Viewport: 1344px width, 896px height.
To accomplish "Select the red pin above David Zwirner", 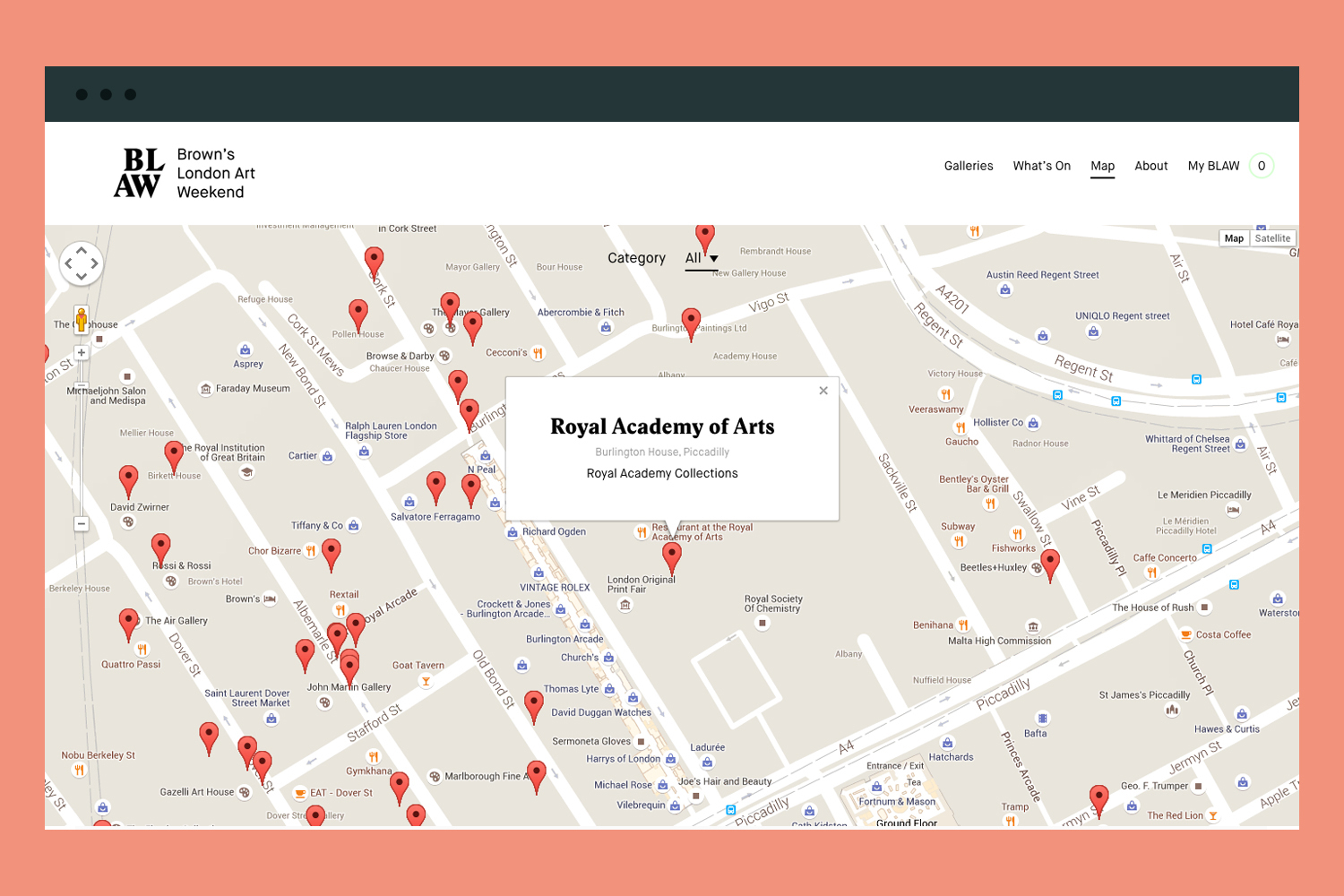I will [x=129, y=479].
